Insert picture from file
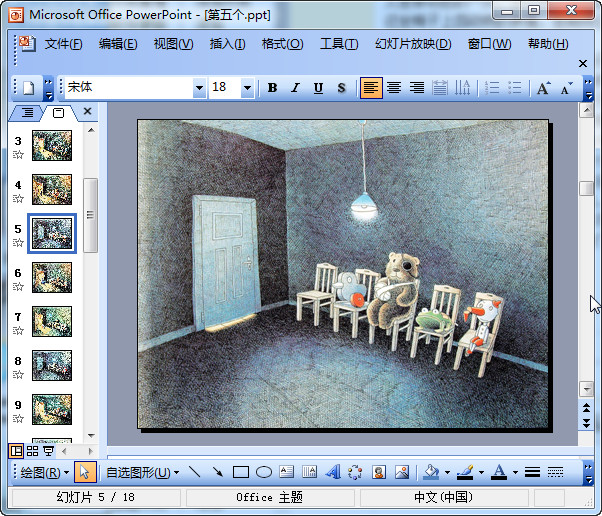This screenshot has width=602, height=516. [402, 472]
